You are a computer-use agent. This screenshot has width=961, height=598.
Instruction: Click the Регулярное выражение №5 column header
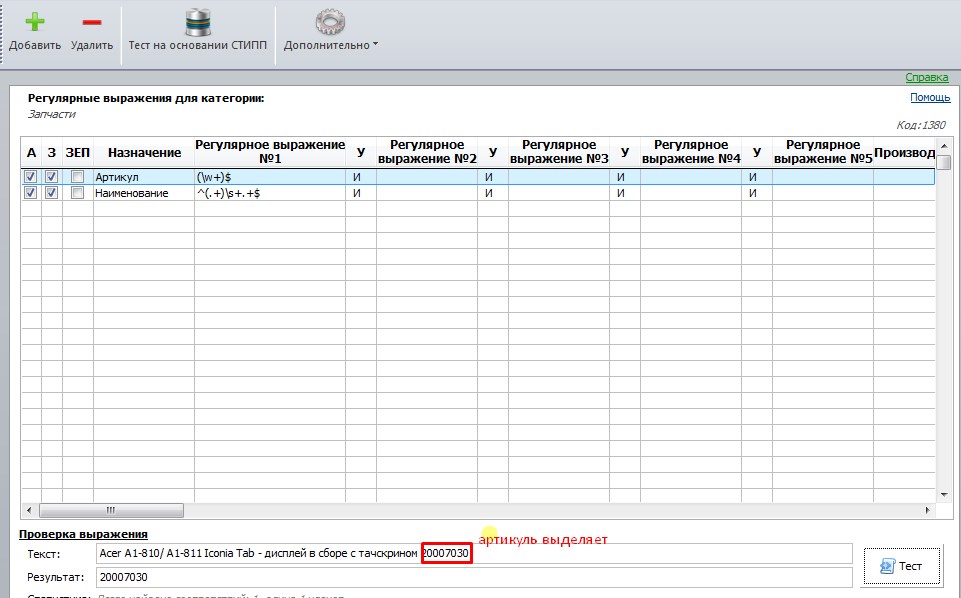click(822, 152)
